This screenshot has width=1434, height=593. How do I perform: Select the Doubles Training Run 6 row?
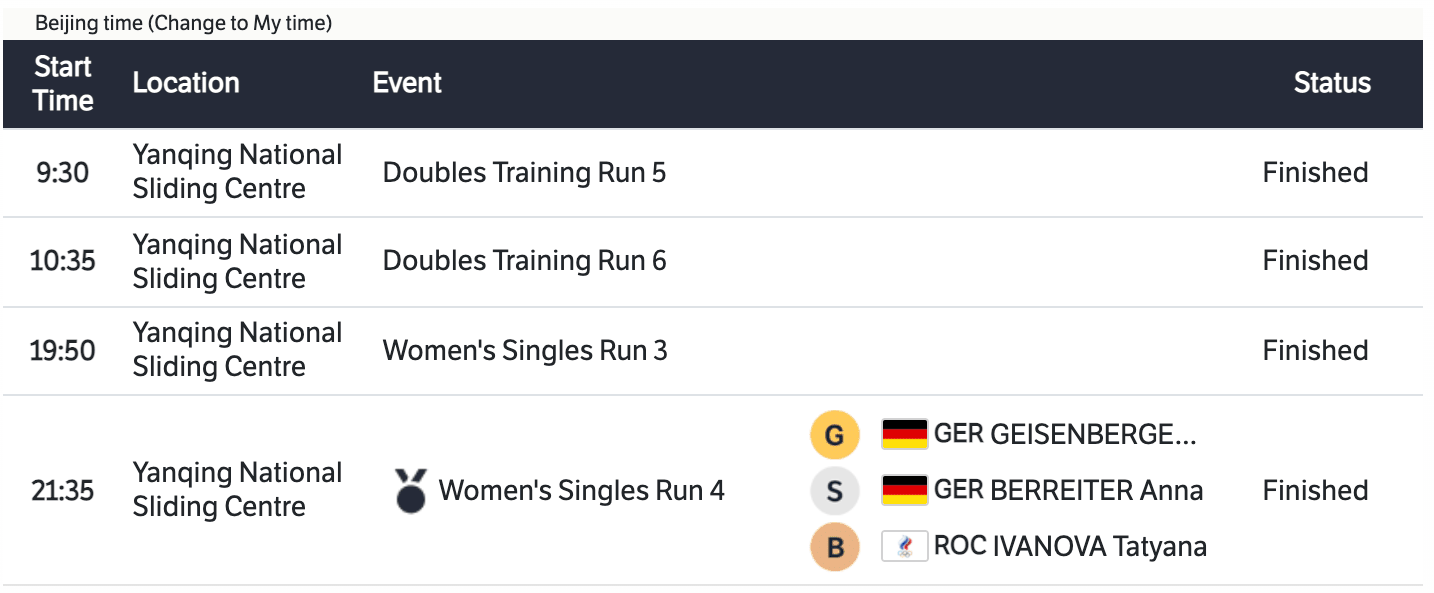point(524,260)
